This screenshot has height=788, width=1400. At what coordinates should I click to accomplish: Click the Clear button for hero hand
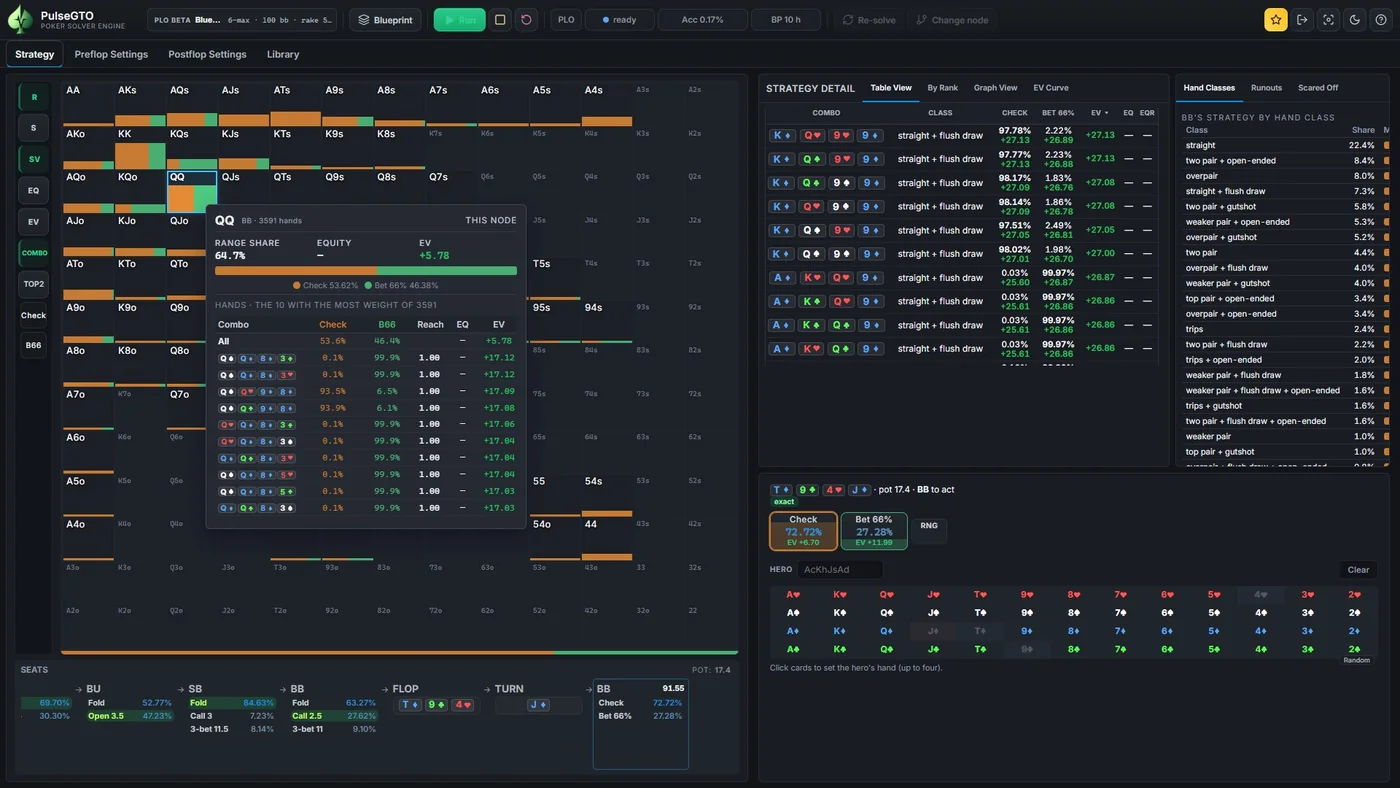click(1358, 570)
